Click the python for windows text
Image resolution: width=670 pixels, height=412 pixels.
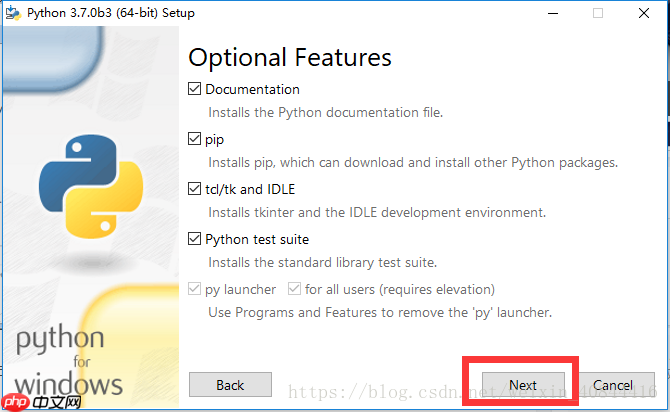pyautogui.click(x=68, y=360)
